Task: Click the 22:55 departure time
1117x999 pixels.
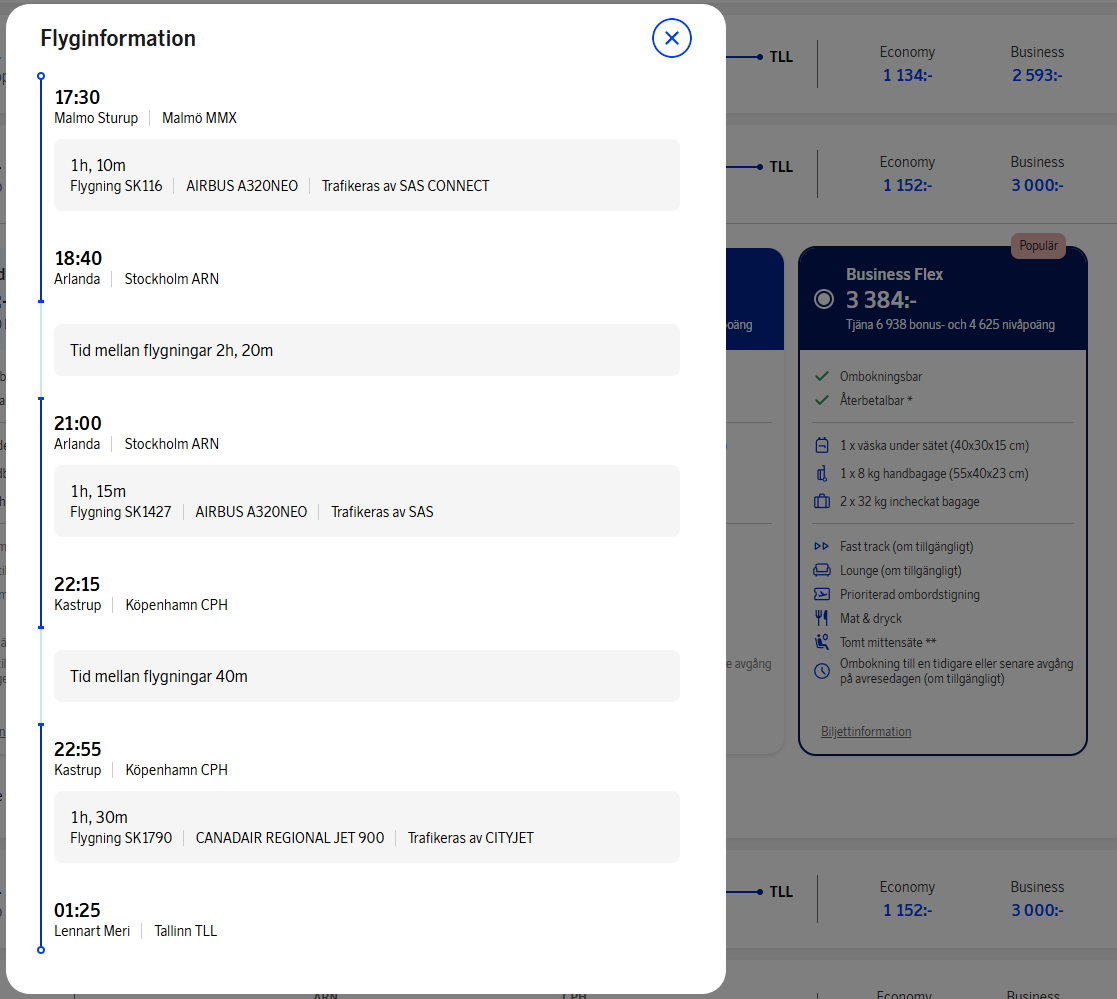Action: pyautogui.click(x=78, y=750)
